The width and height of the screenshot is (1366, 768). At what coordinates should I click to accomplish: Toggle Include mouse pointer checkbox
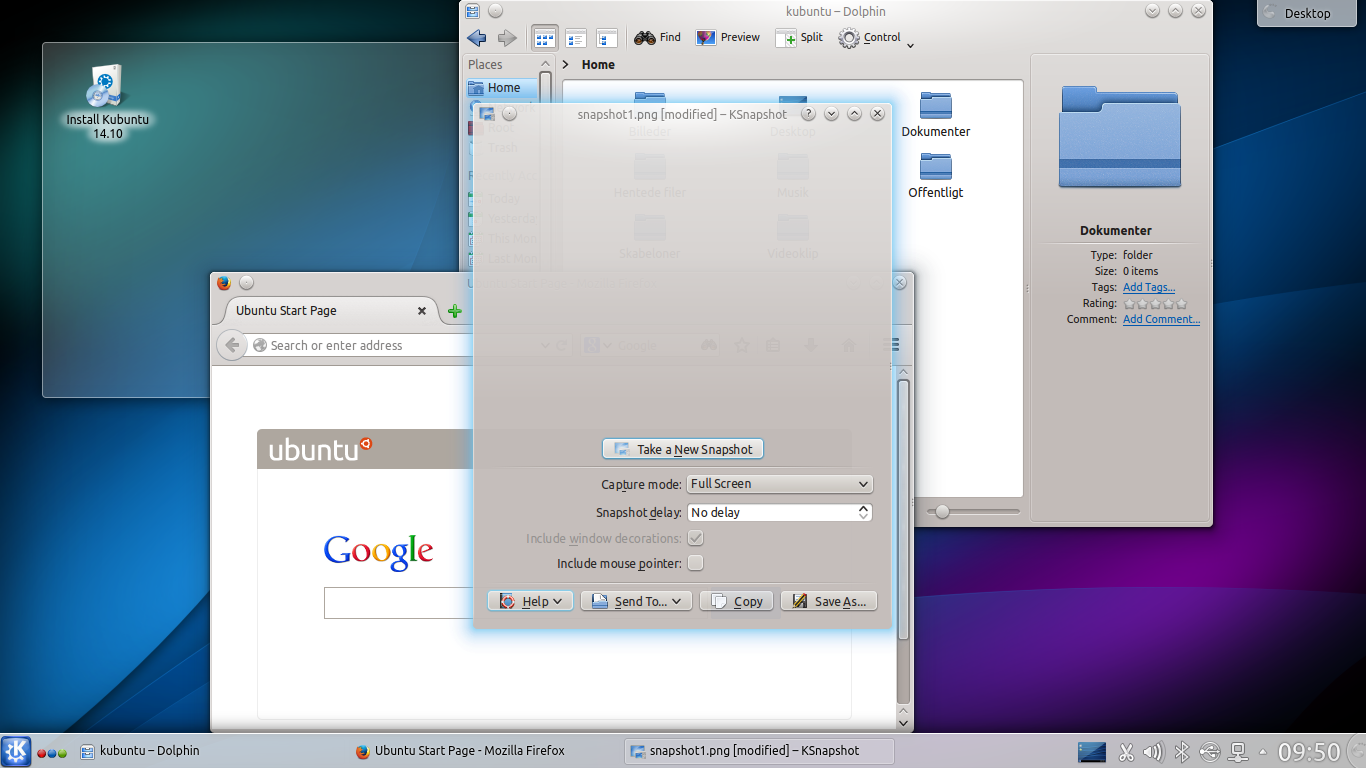click(x=695, y=563)
